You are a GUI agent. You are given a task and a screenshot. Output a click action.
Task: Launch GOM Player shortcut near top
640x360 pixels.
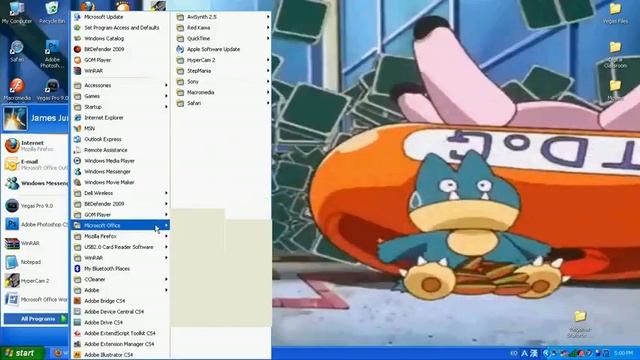tap(120, 60)
